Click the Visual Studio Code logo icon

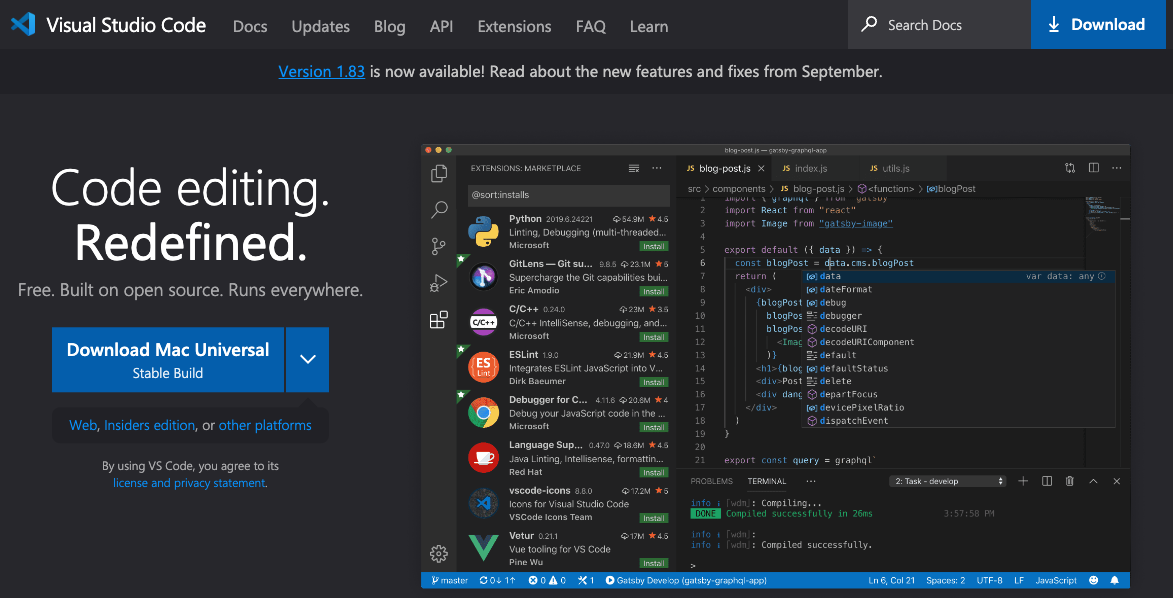pos(23,25)
